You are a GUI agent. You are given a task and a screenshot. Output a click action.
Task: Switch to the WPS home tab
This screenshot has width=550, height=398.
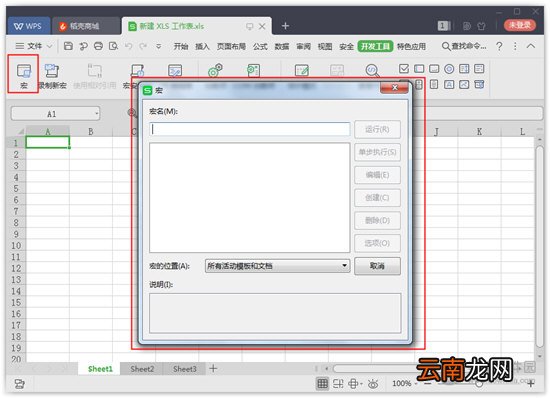tap(28, 26)
